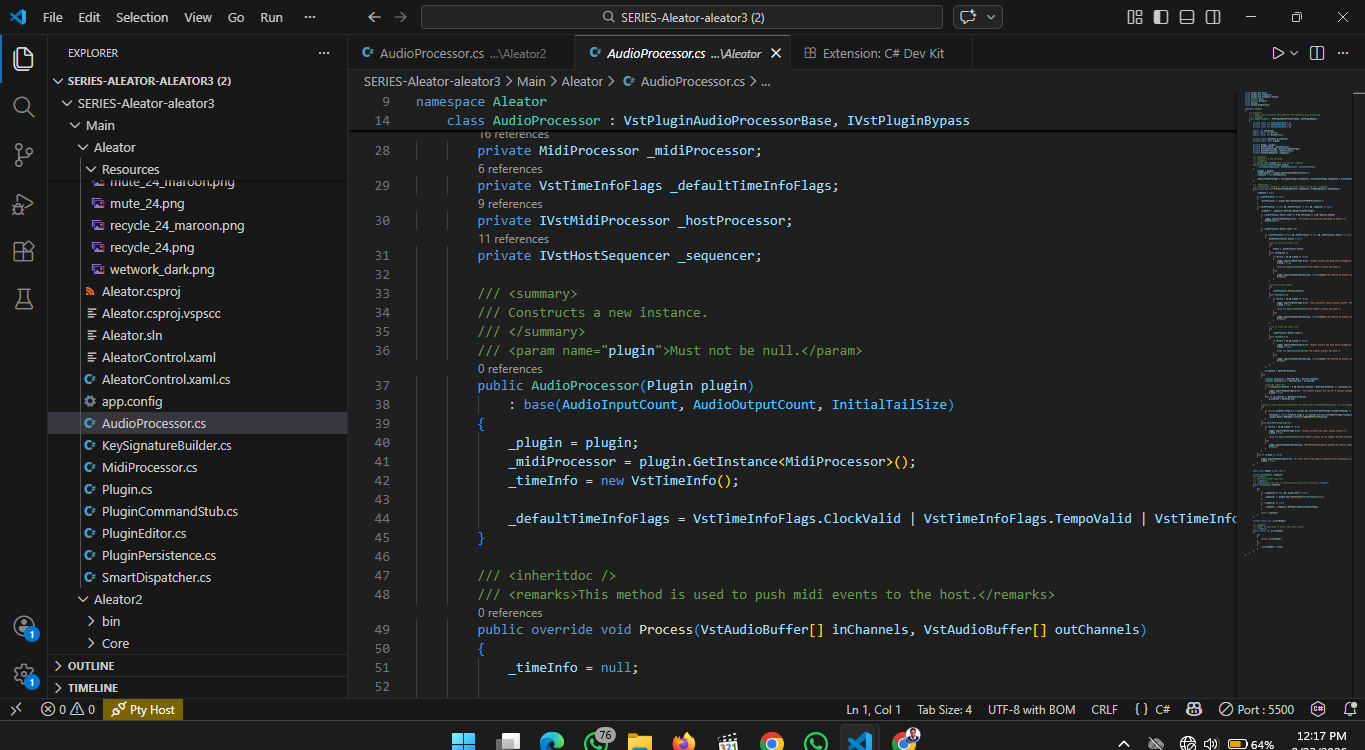Open the Extensions view
The width and height of the screenshot is (1365, 750).
tap(24, 251)
